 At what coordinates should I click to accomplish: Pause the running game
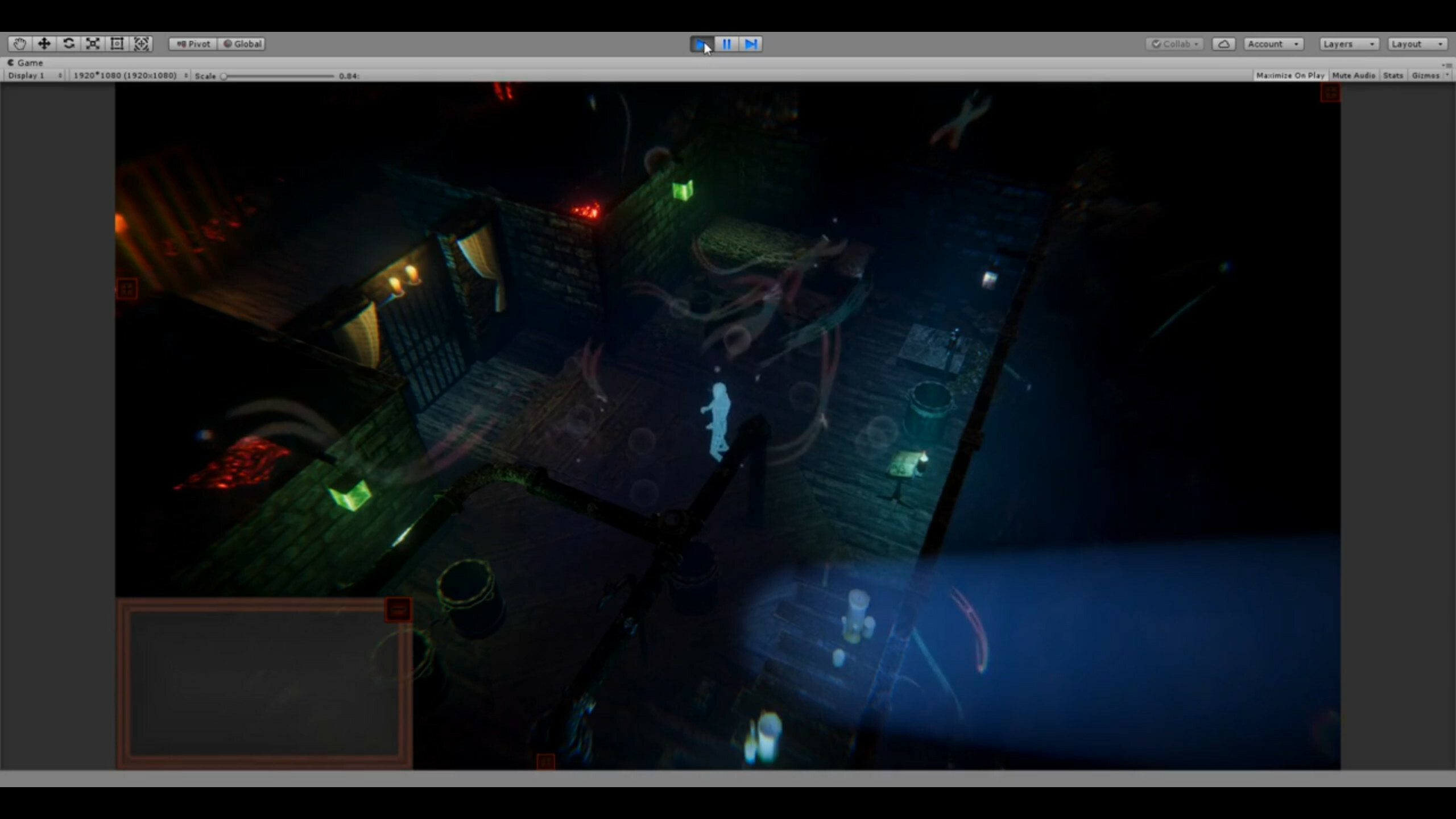tap(726, 44)
